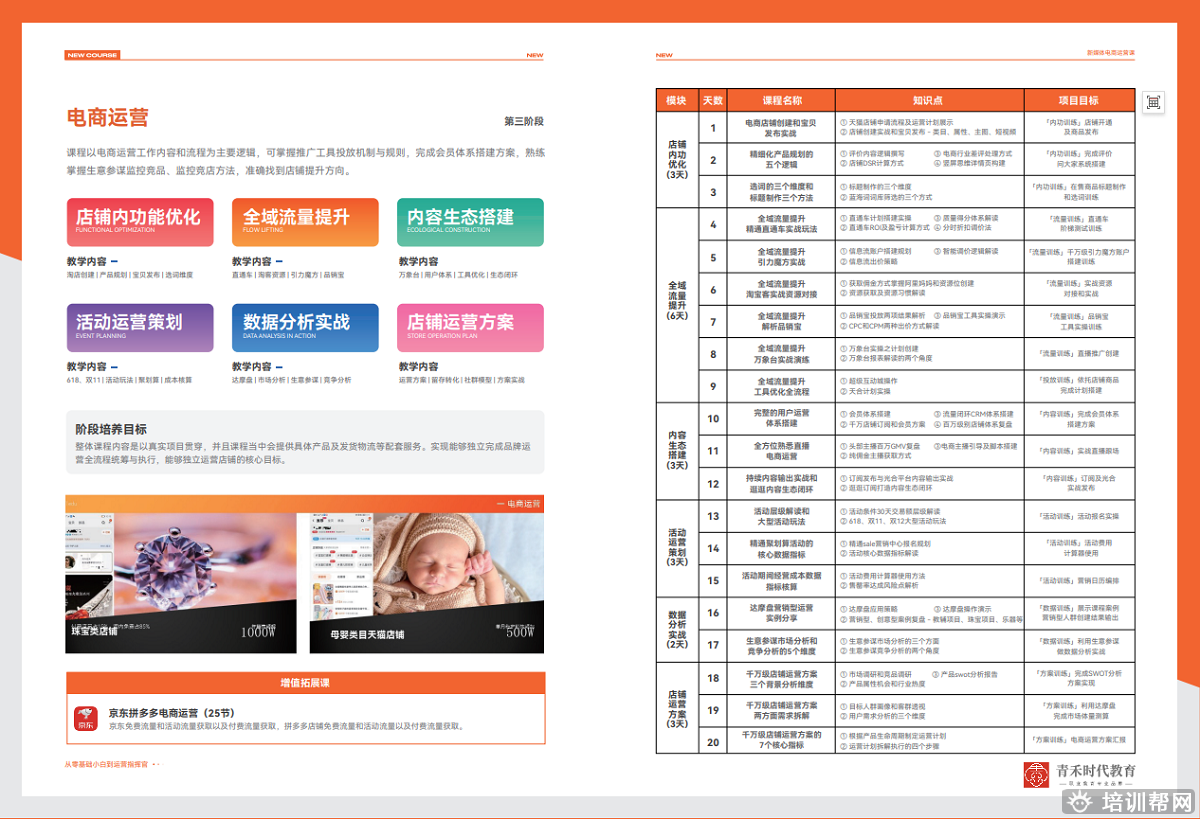Click day 5 course 引力魔方实战

pos(782,256)
